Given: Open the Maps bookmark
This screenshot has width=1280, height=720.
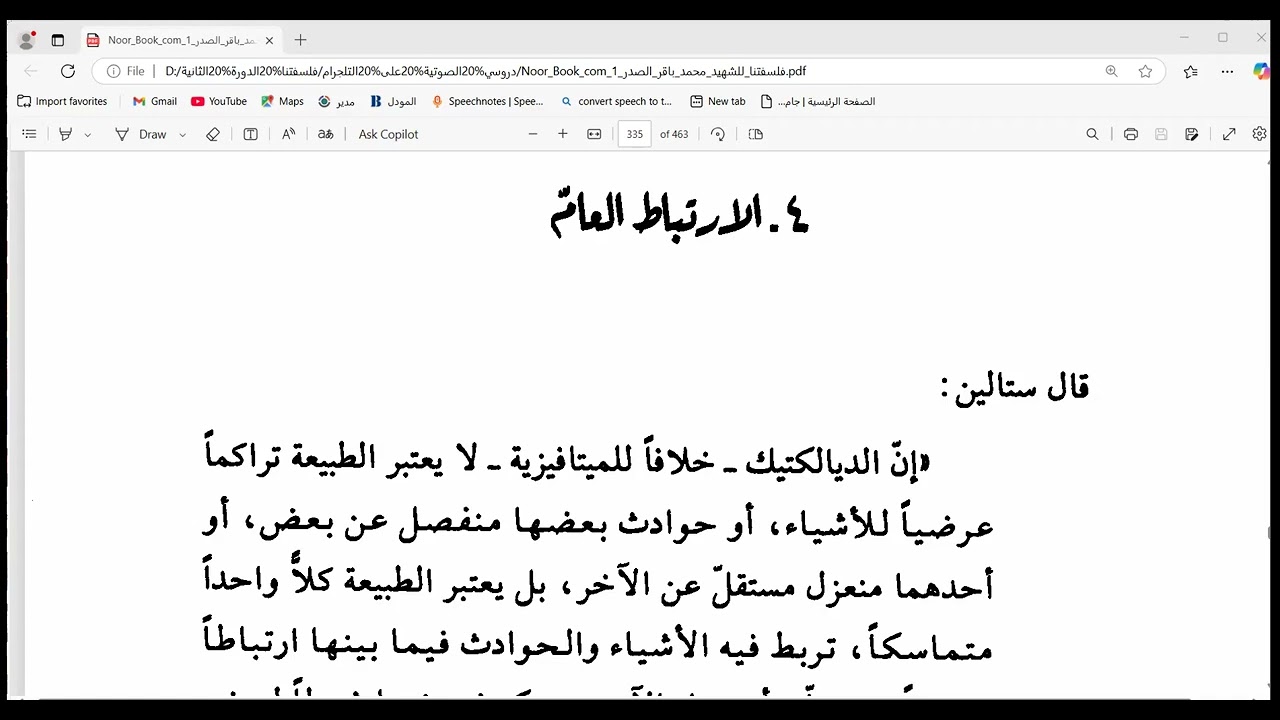Looking at the screenshot, I should 282,101.
